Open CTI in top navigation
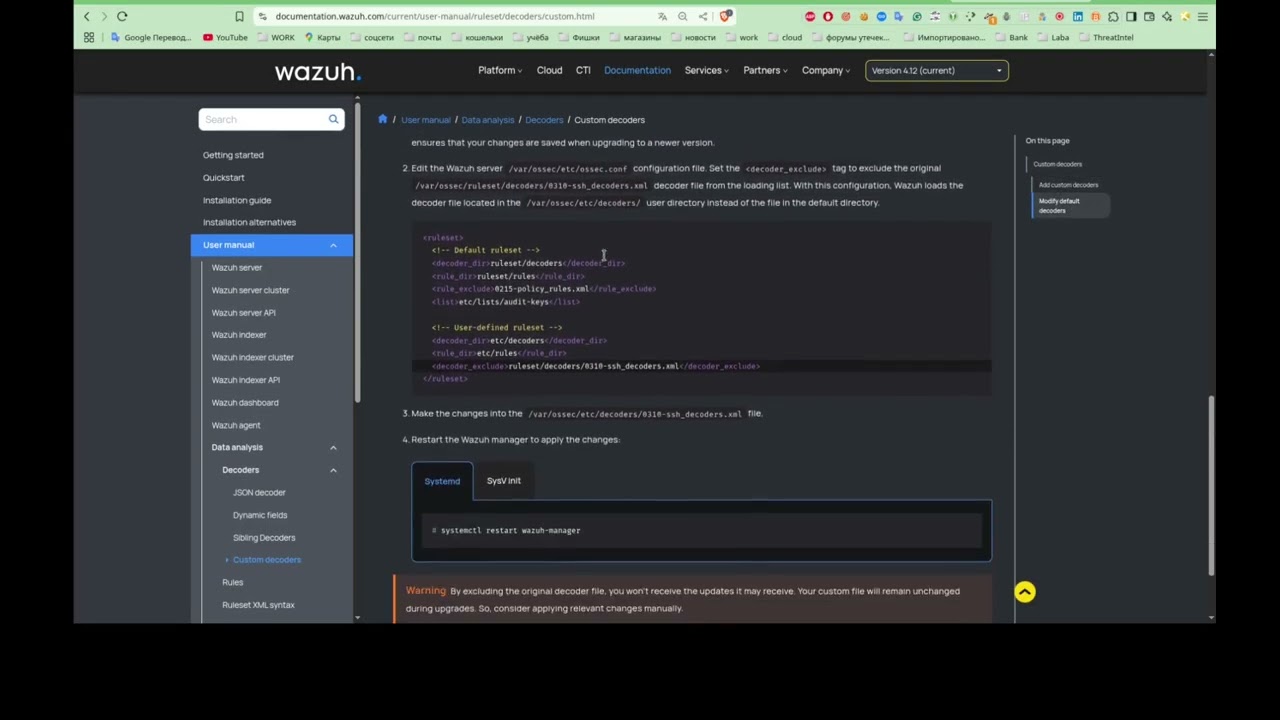Screen dimensions: 1280x720 [x=583, y=70]
